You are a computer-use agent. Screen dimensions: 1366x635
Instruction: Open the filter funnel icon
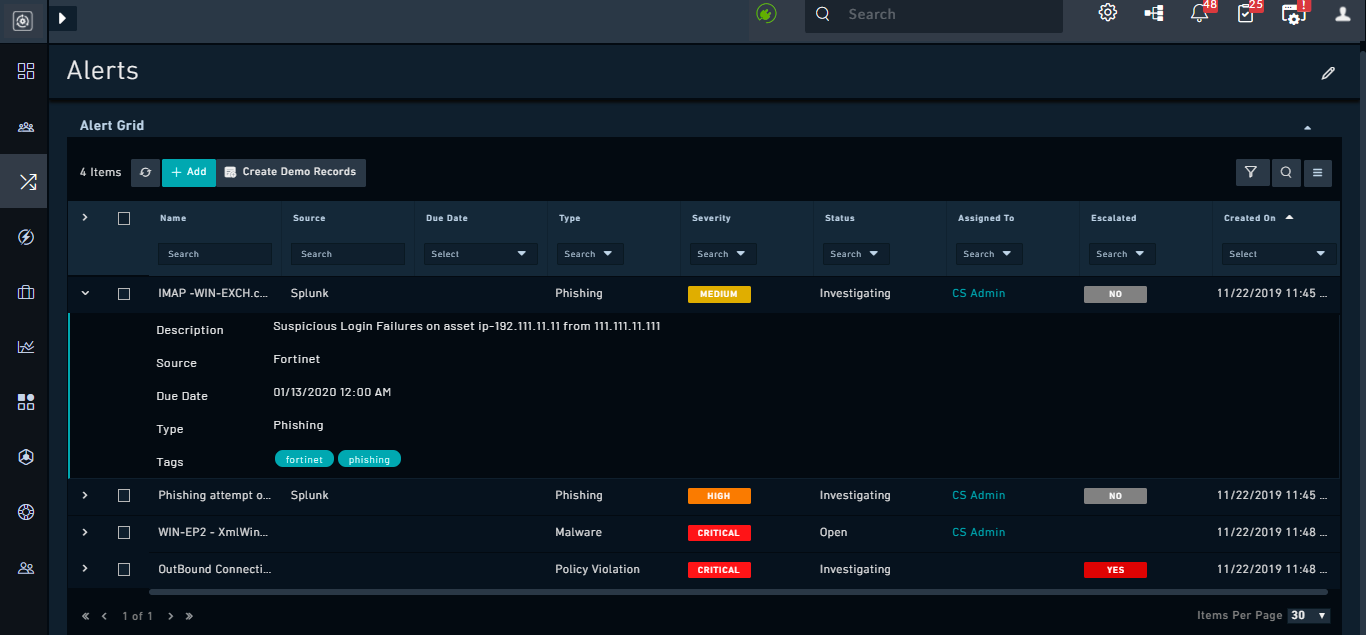click(1251, 172)
